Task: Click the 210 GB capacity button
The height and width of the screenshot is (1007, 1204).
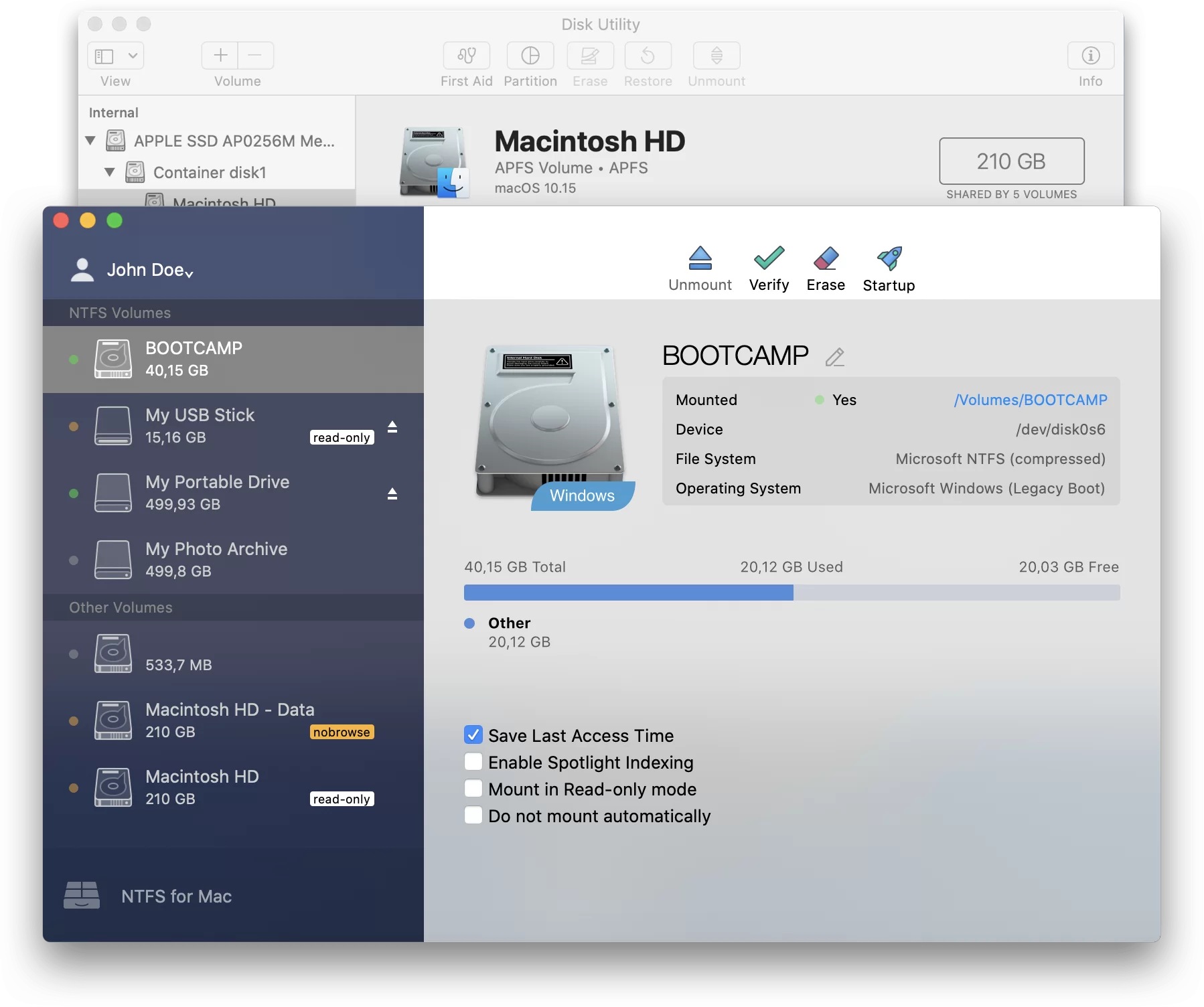Action: click(1010, 161)
